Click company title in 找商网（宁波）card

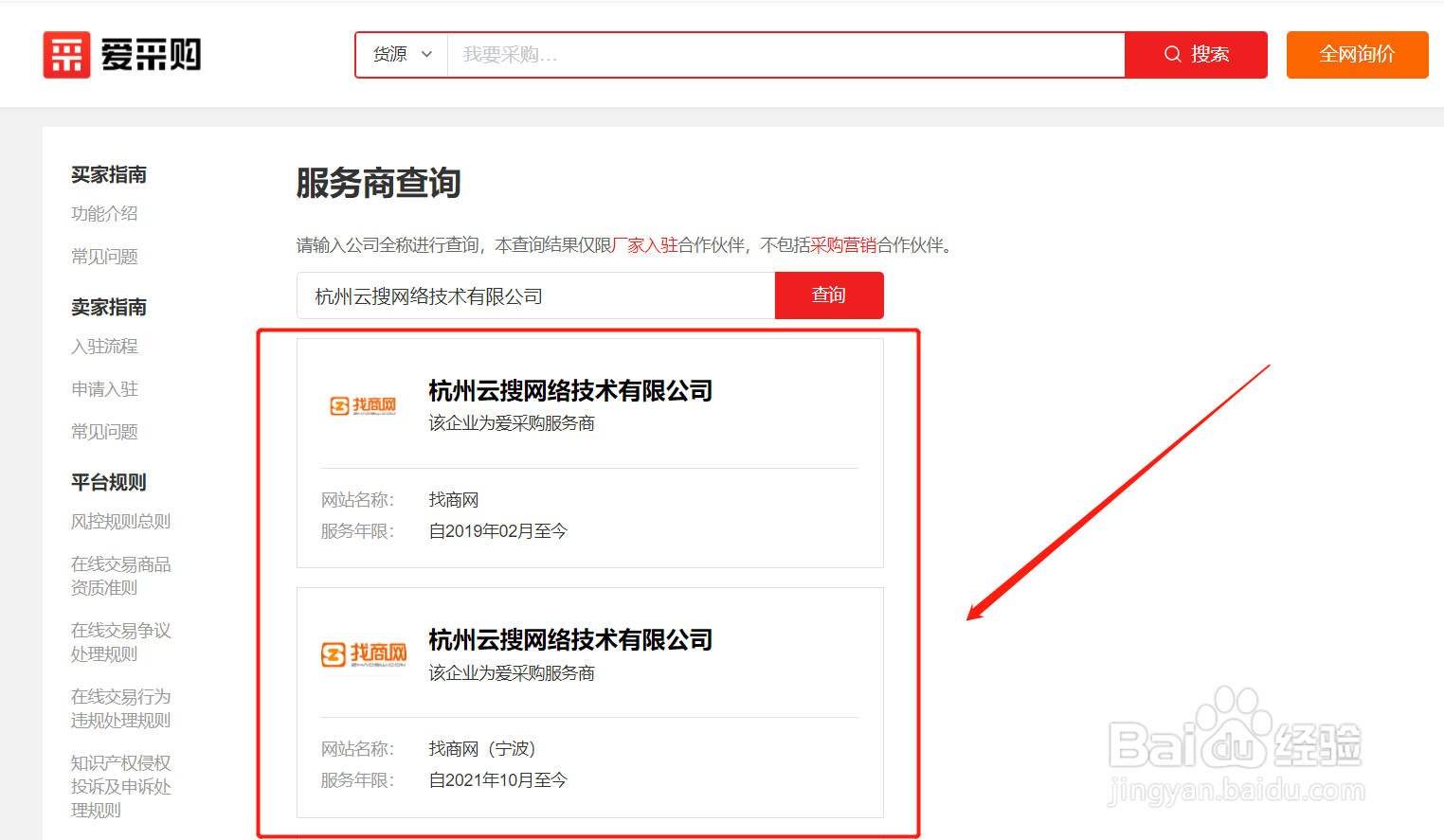tap(570, 640)
